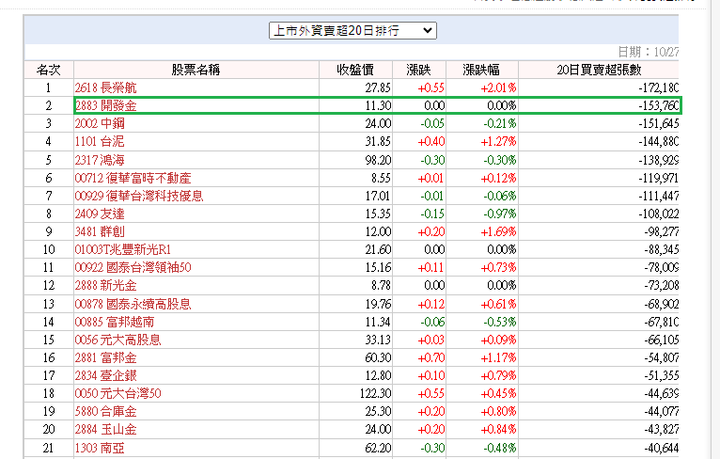The width and height of the screenshot is (720, 459).
Task: Click the 股票名稱 column header
Action: (x=196, y=70)
